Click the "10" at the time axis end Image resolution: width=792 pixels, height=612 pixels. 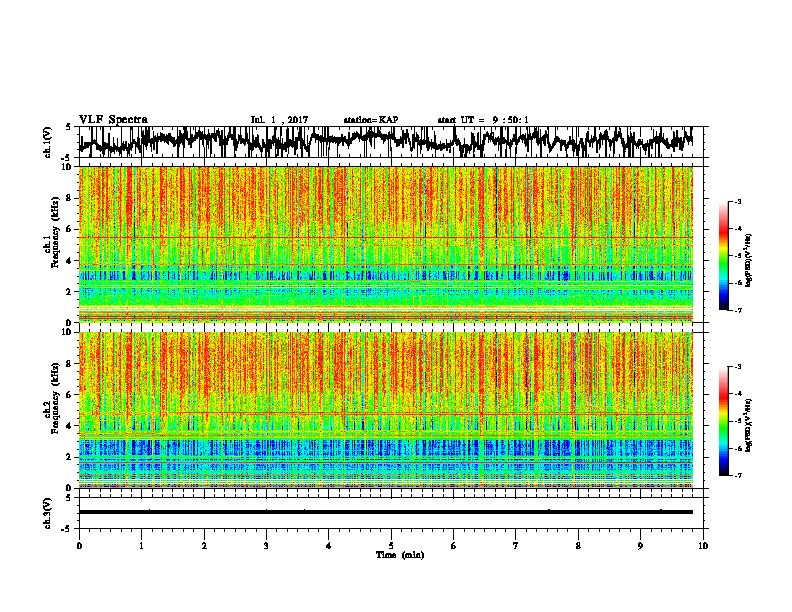703,546
